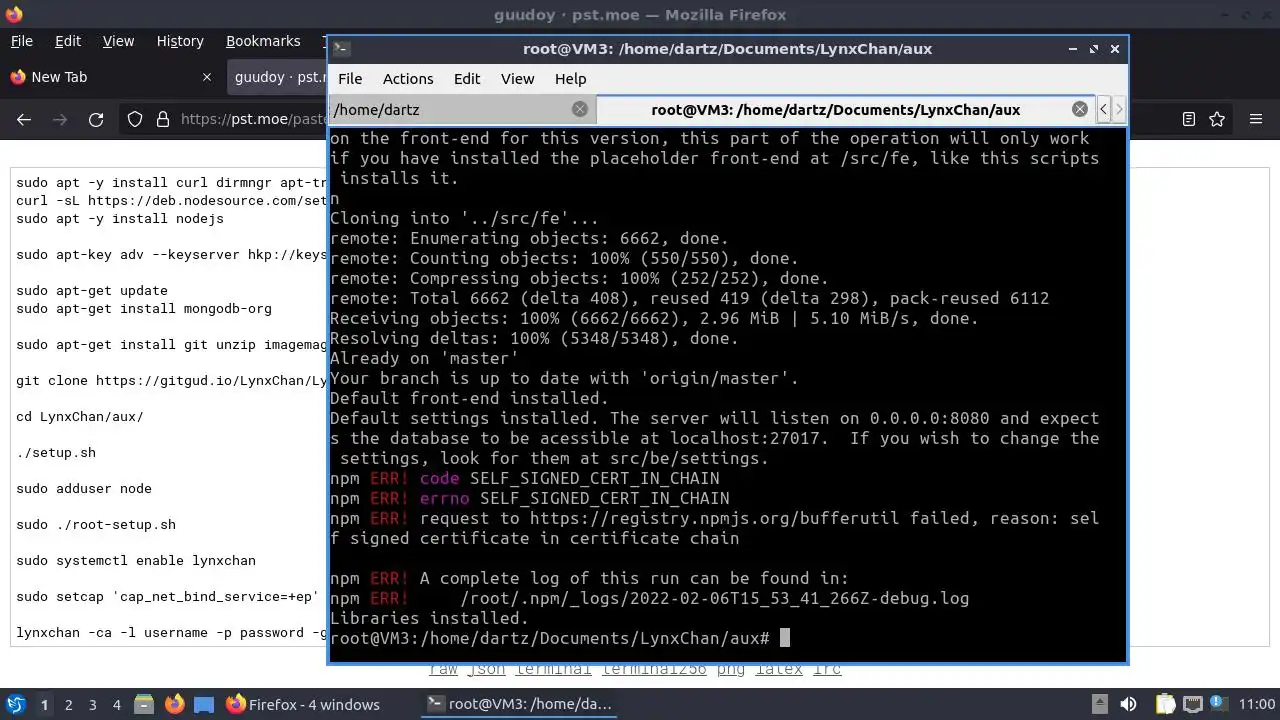The width and height of the screenshot is (1280, 720).
Task: Close the /home/dartz terminal tab
Action: point(580,109)
